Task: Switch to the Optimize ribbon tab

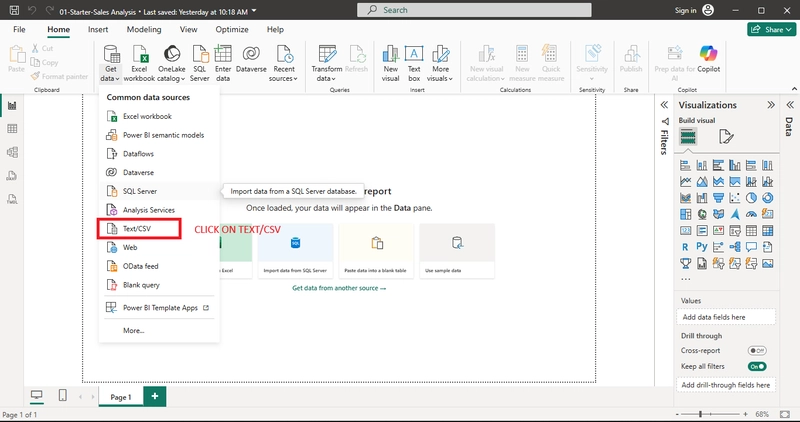Action: [x=232, y=30]
